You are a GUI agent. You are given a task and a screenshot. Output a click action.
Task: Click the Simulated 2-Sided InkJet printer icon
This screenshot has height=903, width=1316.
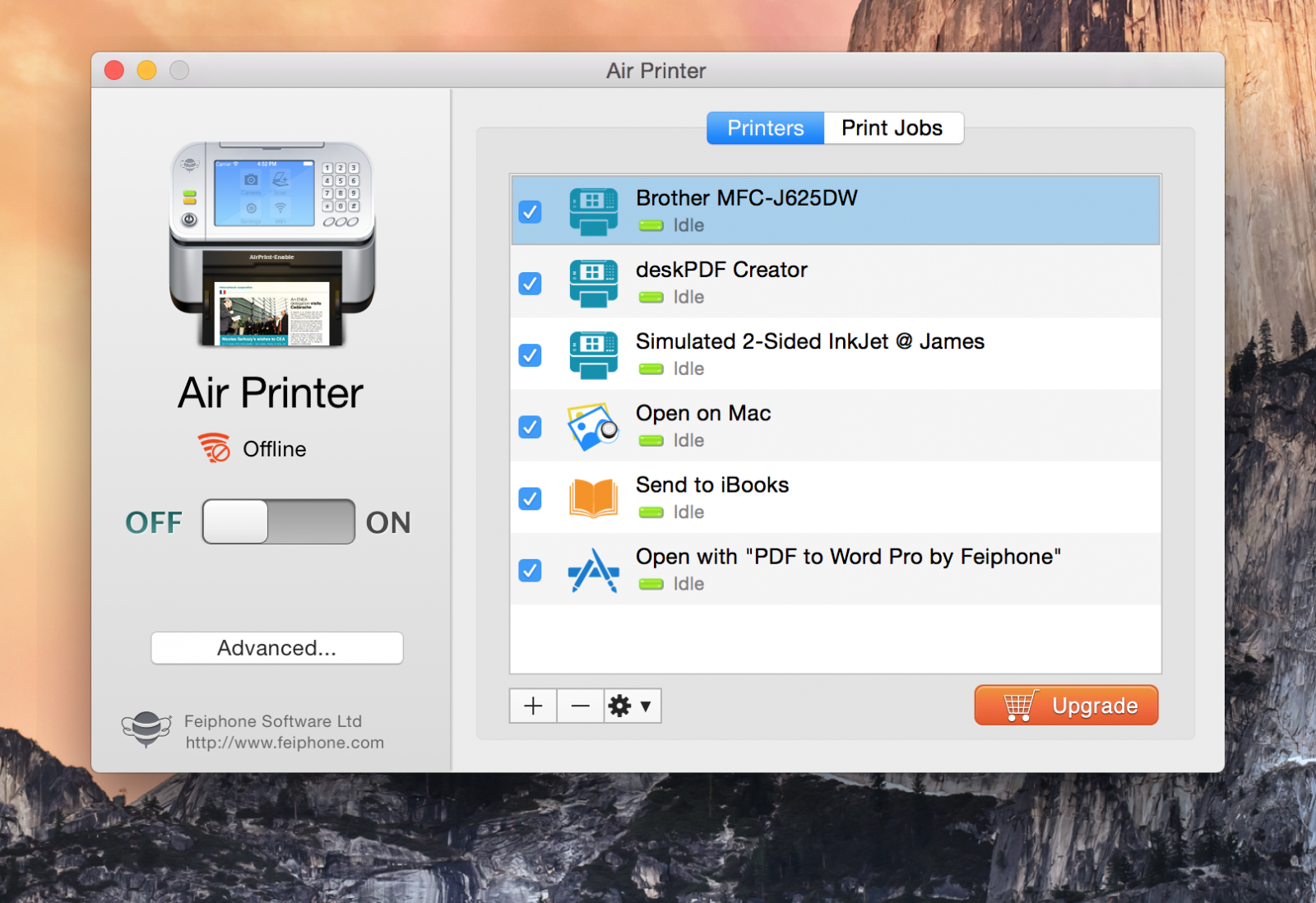point(593,354)
